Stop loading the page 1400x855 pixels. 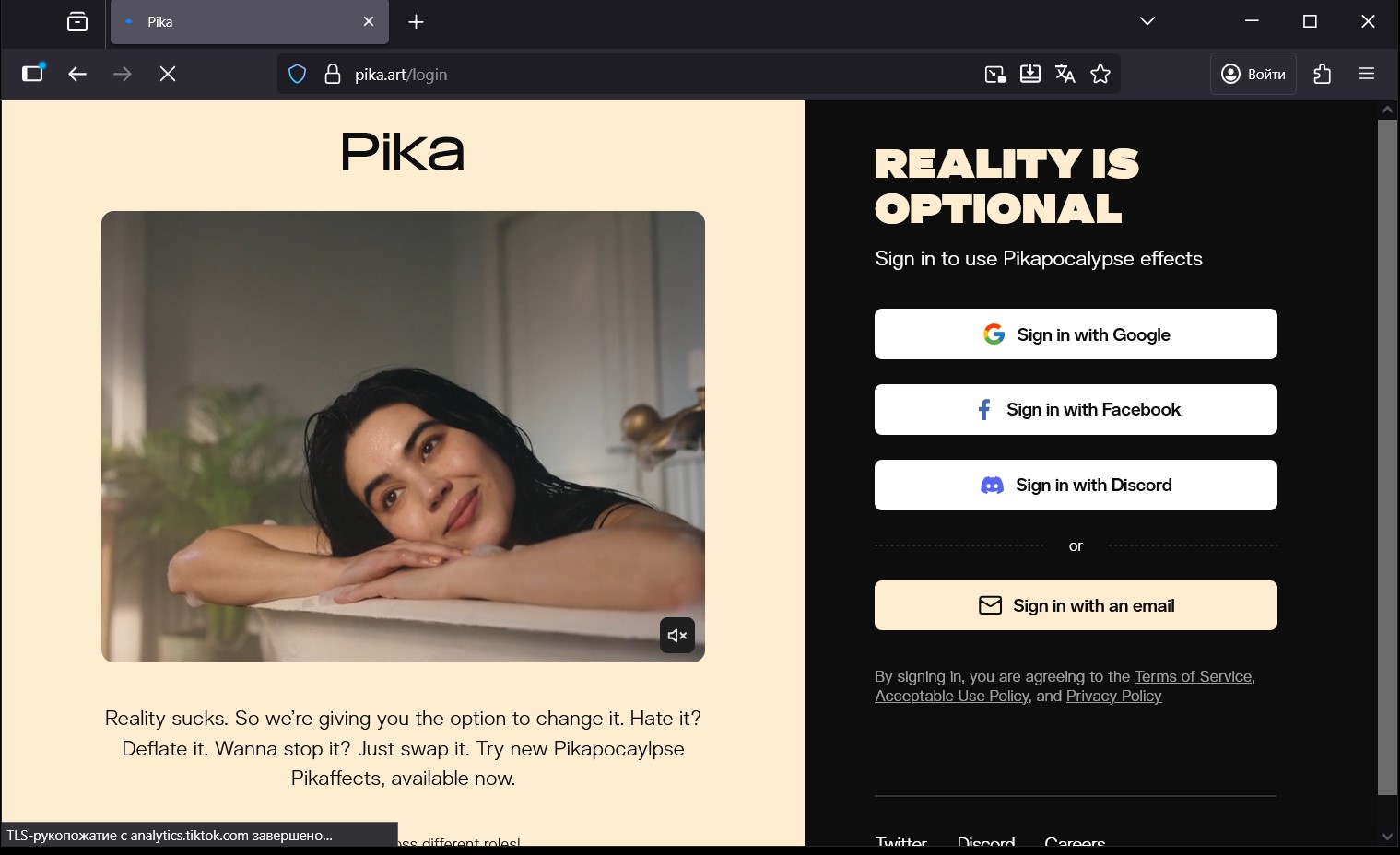(x=167, y=75)
